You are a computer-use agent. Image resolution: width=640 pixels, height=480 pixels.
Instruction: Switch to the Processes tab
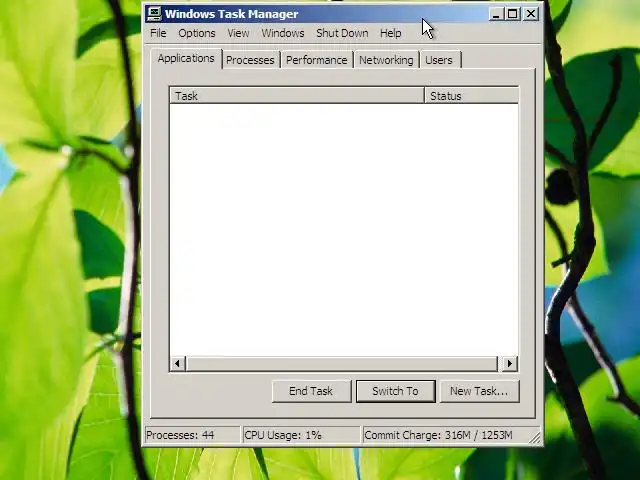[250, 60]
